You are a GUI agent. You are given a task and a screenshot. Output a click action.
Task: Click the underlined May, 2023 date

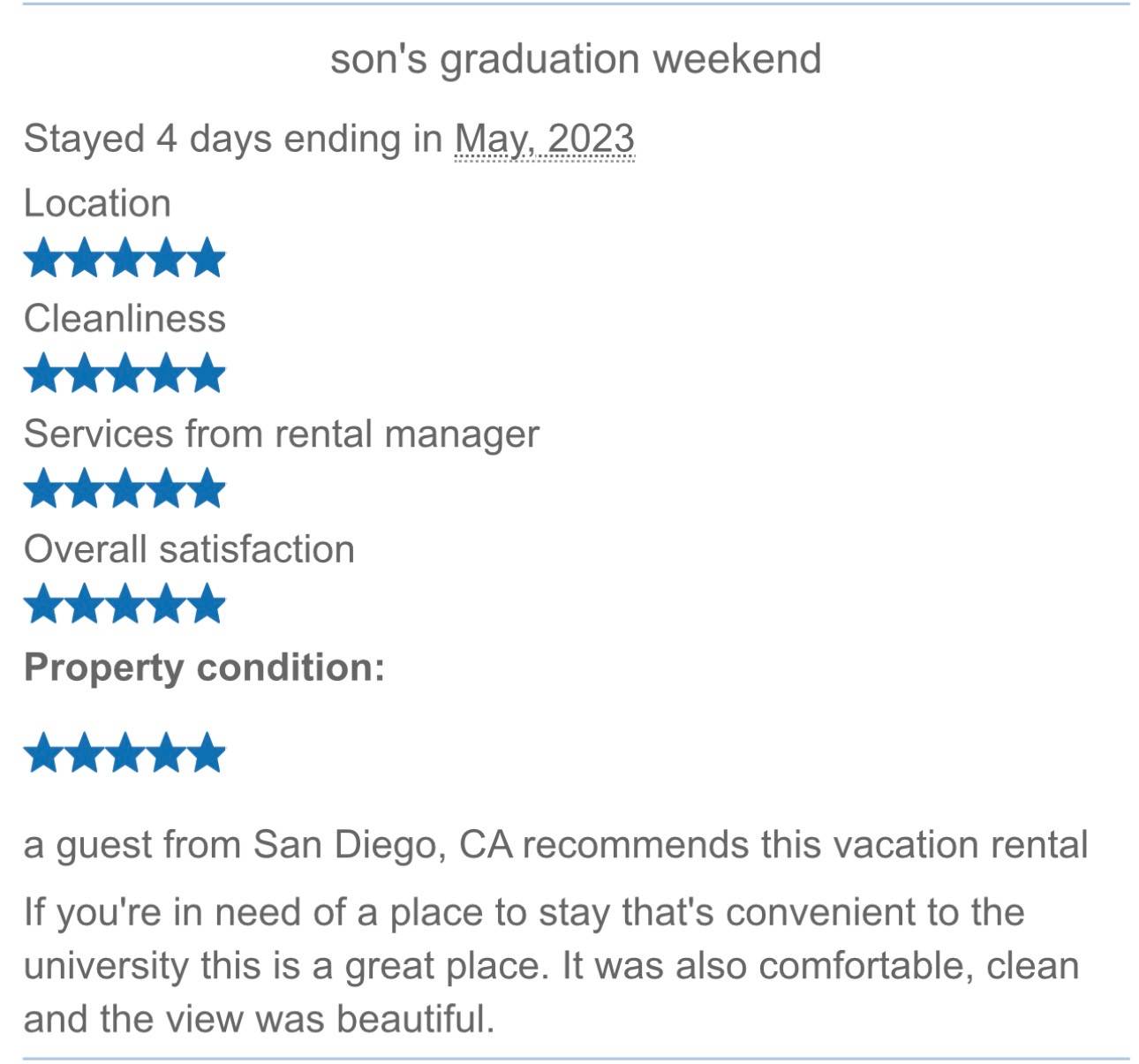(544, 139)
